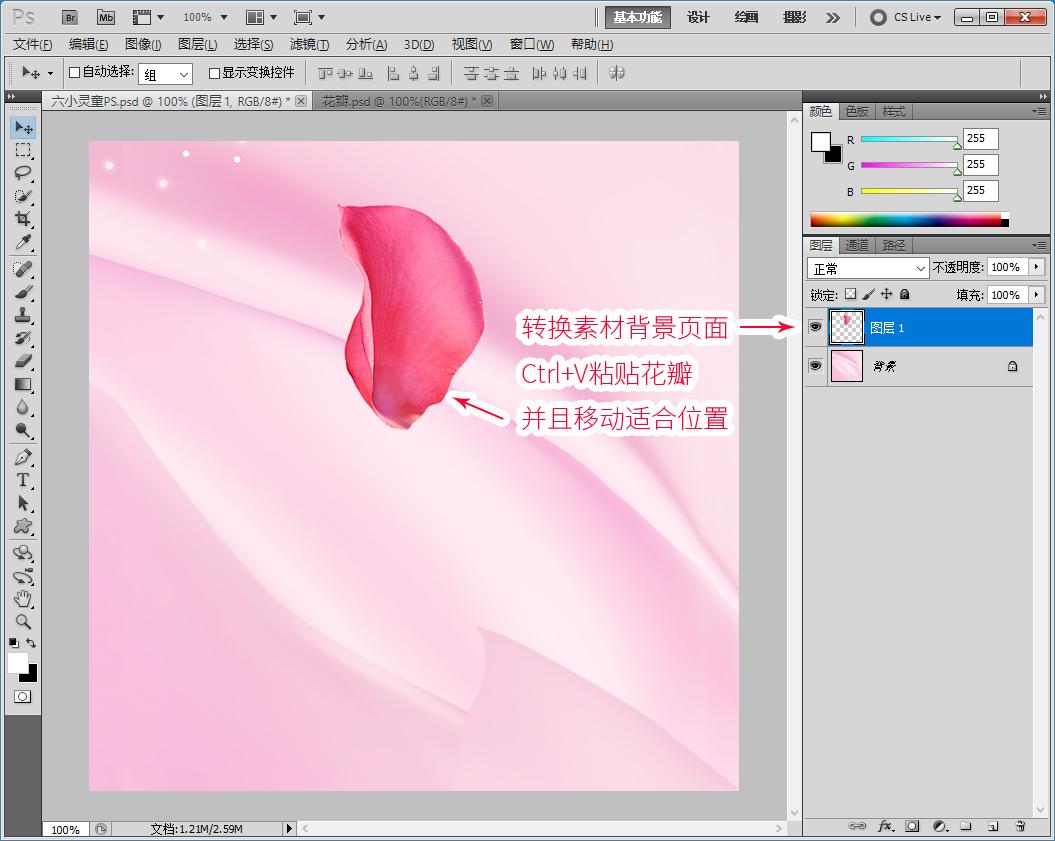Toggle lock position
This screenshot has height=841, width=1055.
pos(887,294)
